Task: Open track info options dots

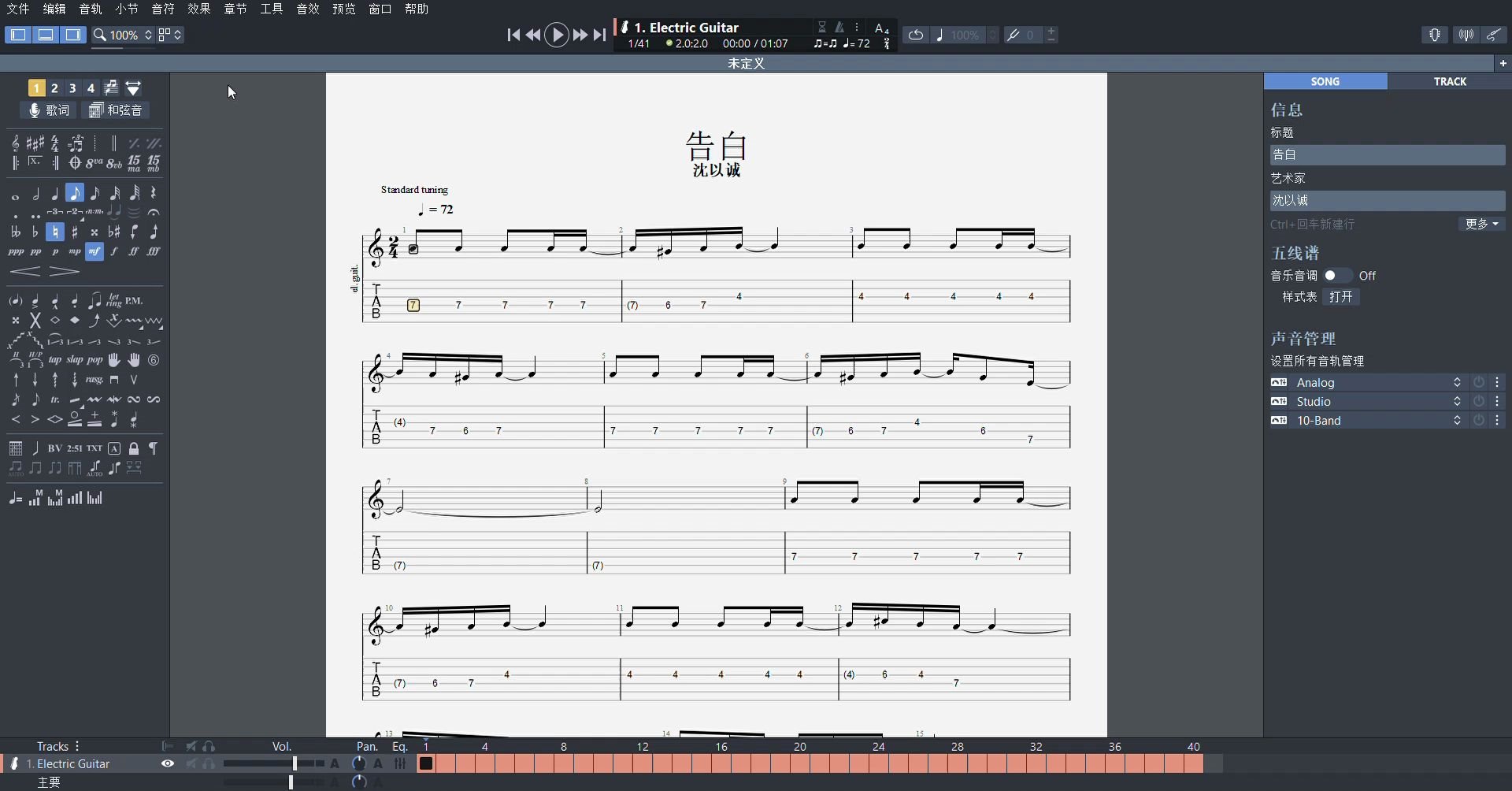Action: [857, 27]
